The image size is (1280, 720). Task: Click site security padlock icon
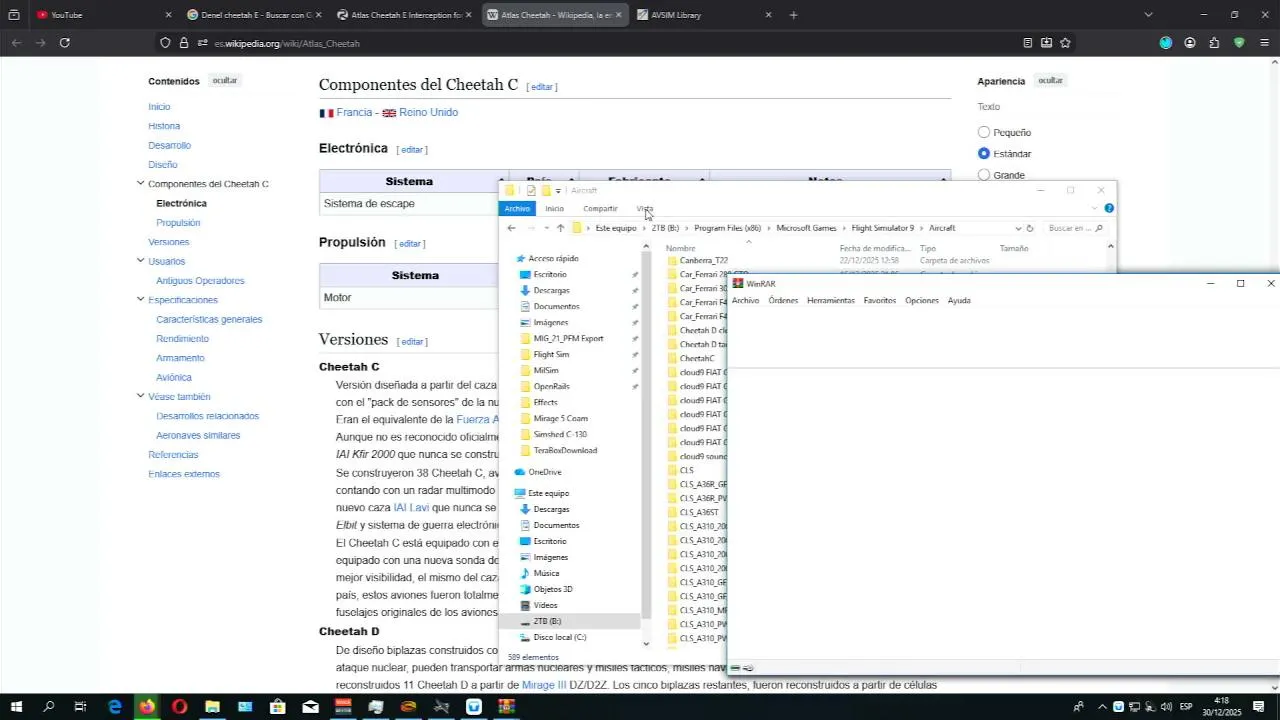pos(184,43)
